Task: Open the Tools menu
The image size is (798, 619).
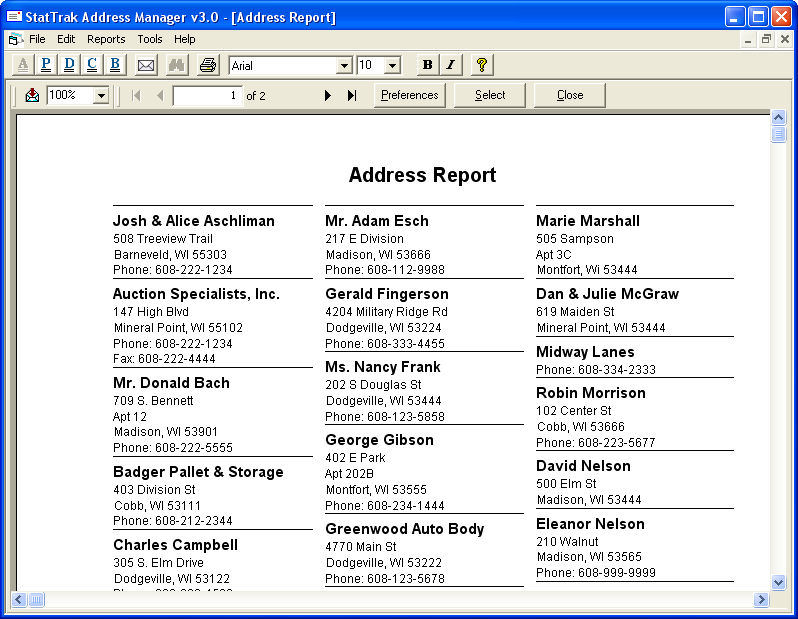Action: 150,39
